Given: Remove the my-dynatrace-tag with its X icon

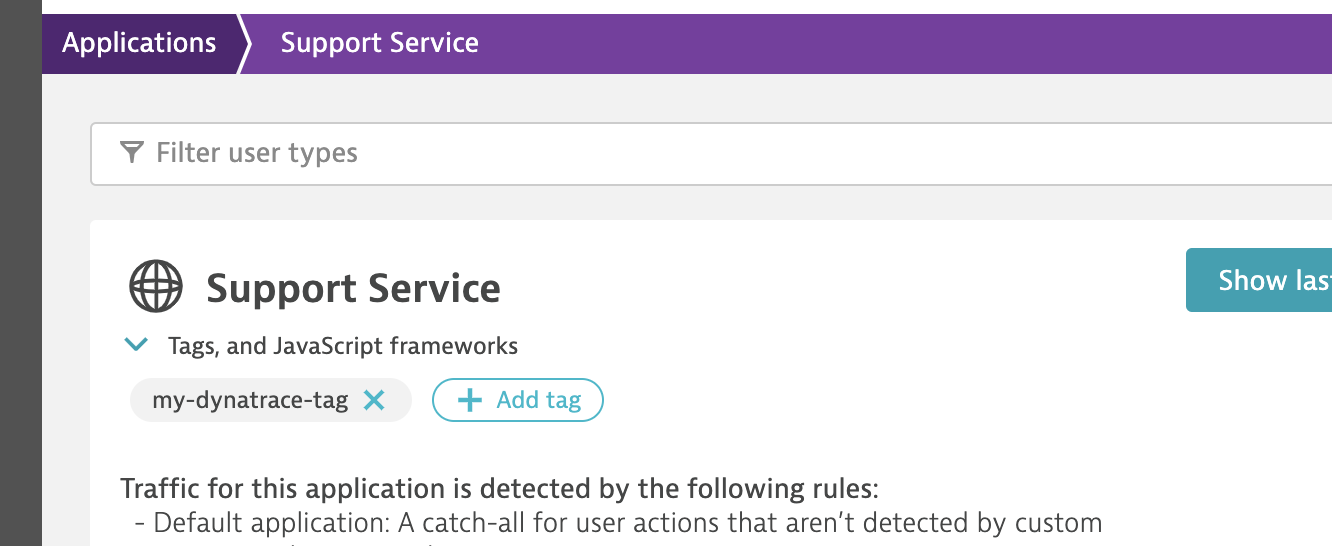Looking at the screenshot, I should 374,401.
